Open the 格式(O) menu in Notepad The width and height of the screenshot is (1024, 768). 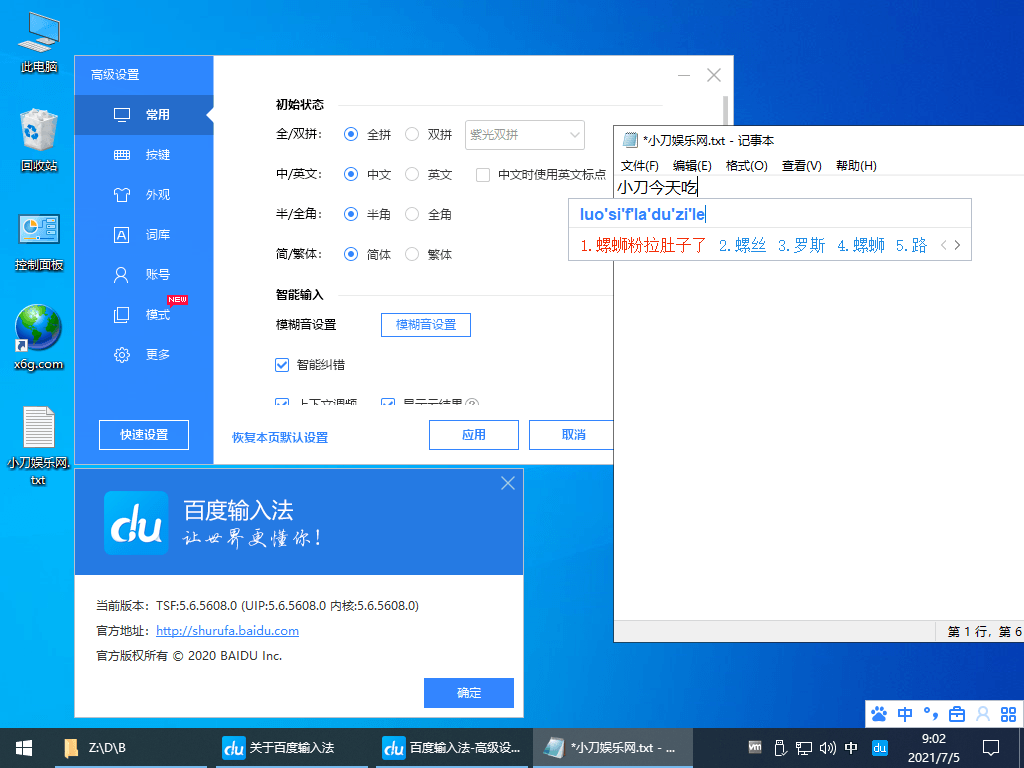746,165
